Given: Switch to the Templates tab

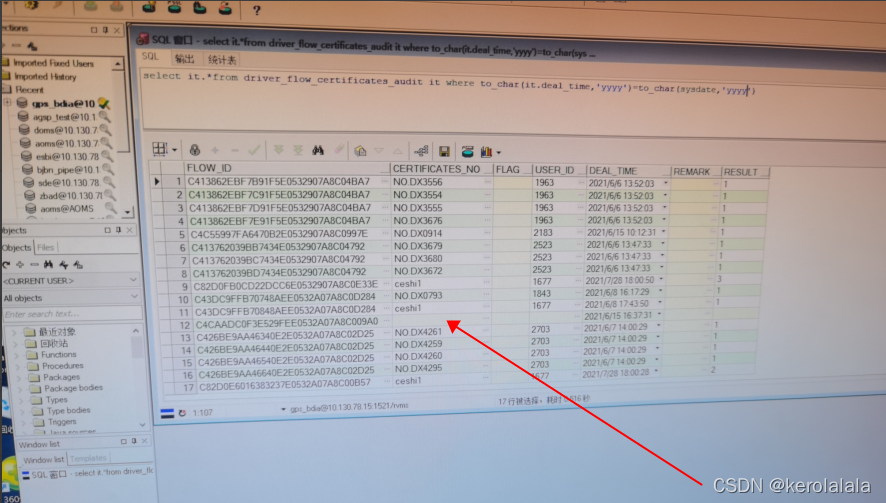Looking at the screenshot, I should 88,458.
